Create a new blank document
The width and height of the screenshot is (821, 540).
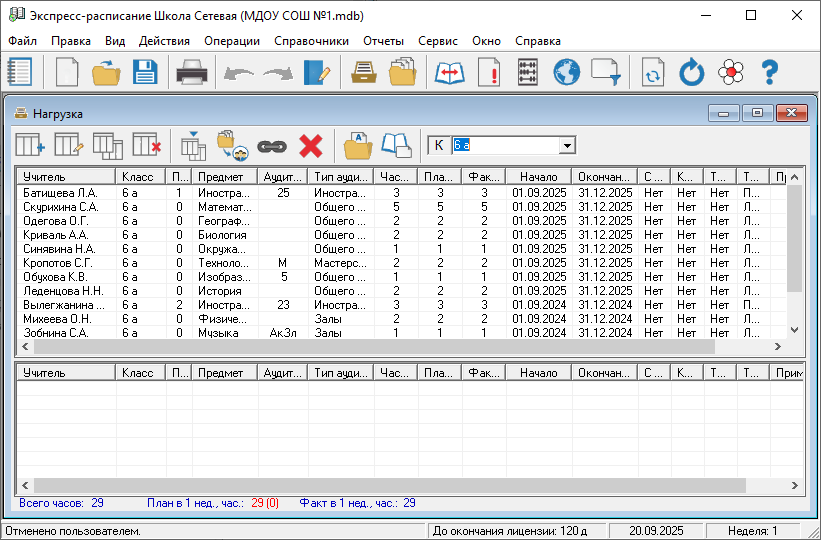tap(67, 72)
